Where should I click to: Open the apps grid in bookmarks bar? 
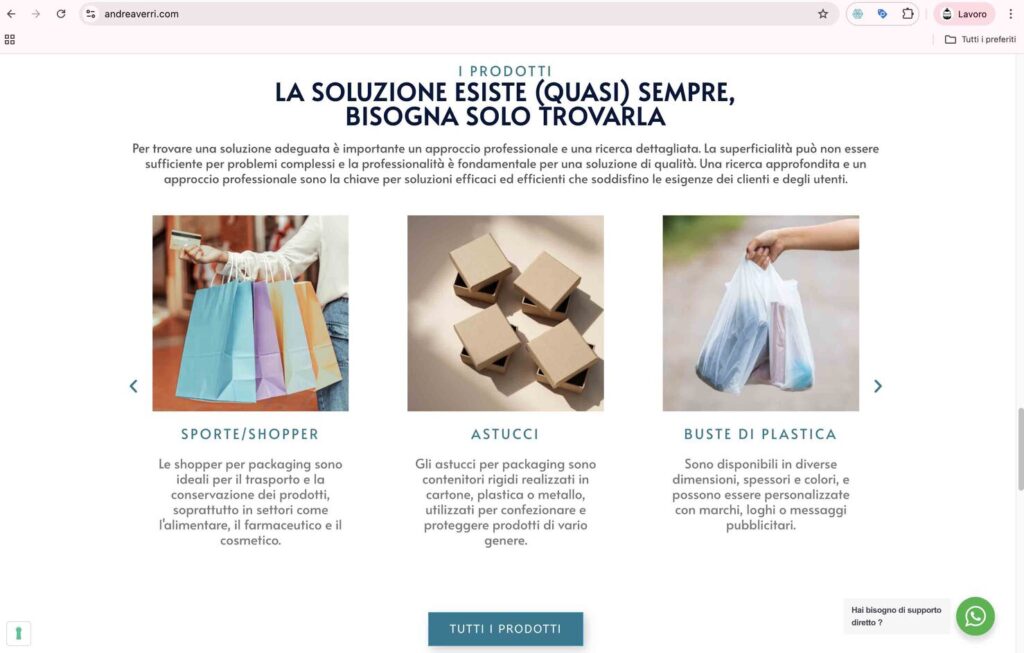coord(10,40)
